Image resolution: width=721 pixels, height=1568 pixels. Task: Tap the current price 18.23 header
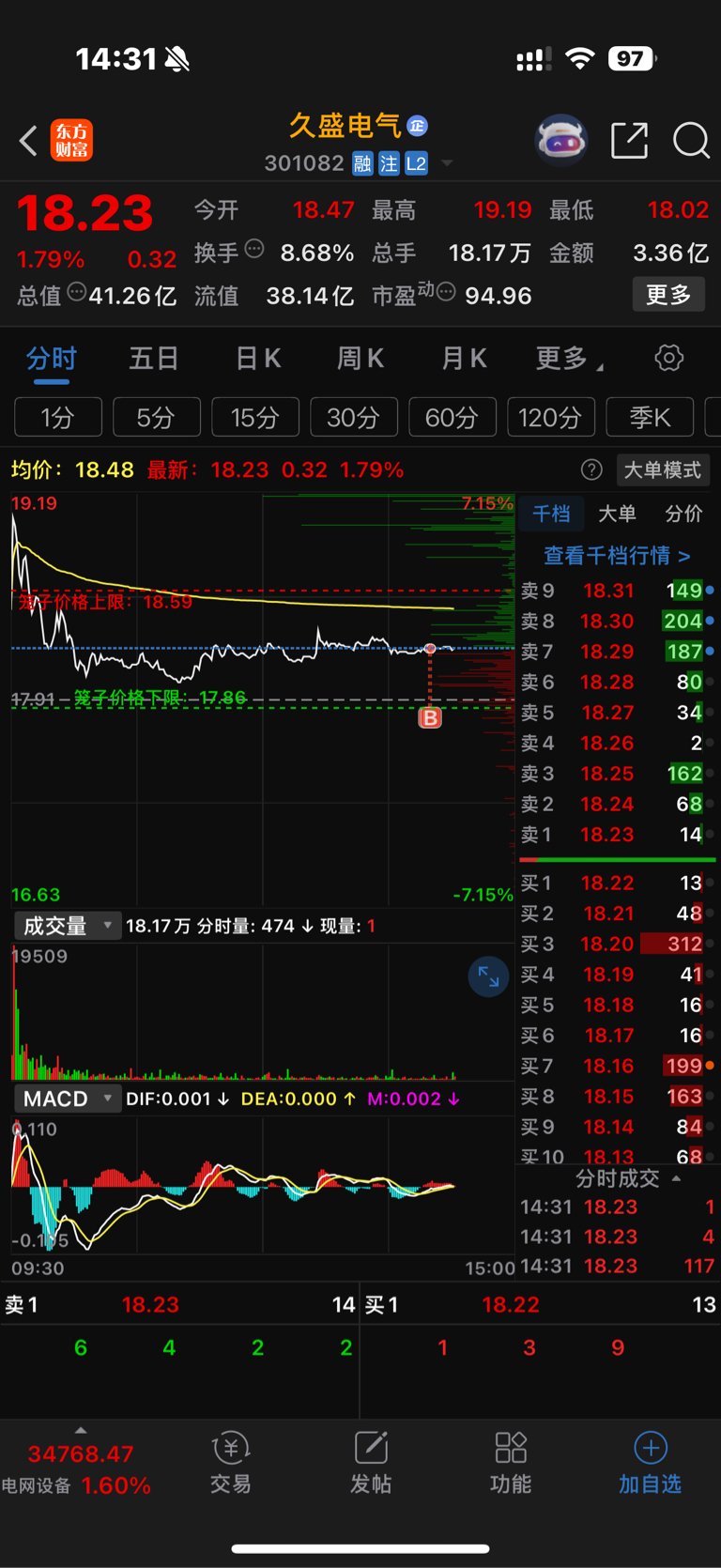point(84,212)
